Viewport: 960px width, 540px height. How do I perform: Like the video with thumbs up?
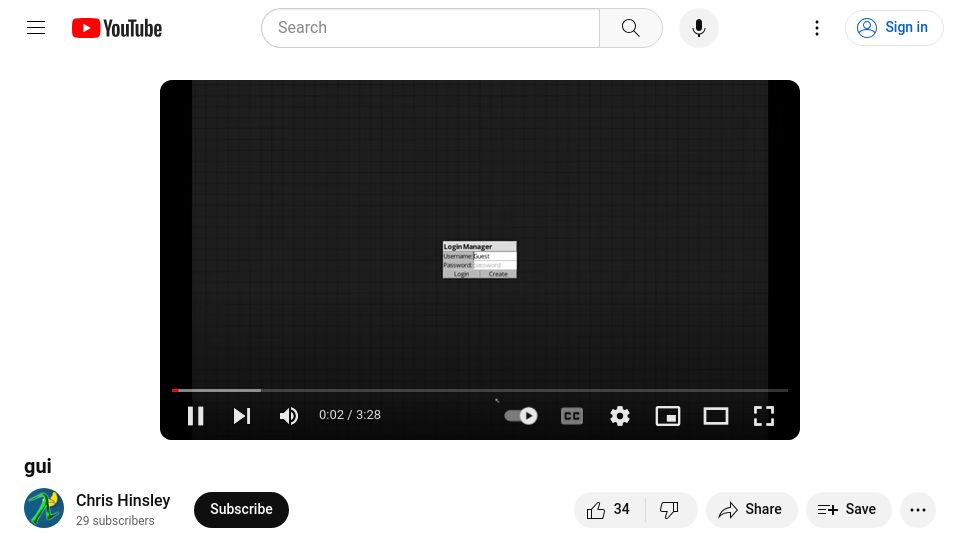pyautogui.click(x=609, y=509)
